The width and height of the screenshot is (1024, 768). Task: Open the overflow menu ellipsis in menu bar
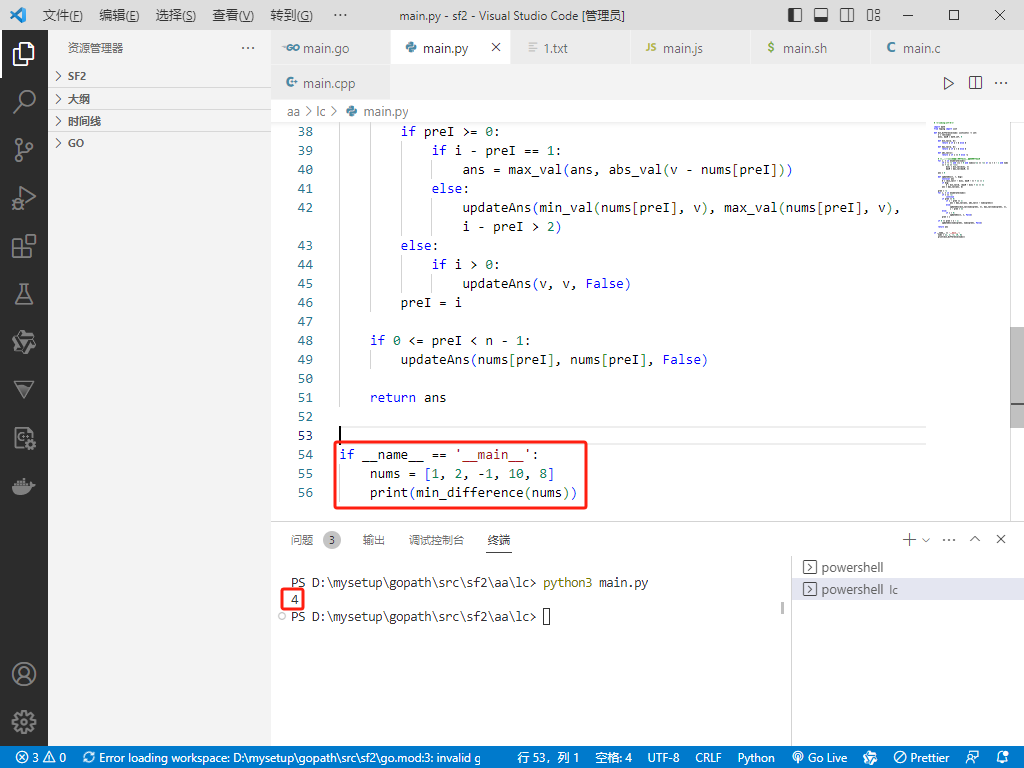340,15
